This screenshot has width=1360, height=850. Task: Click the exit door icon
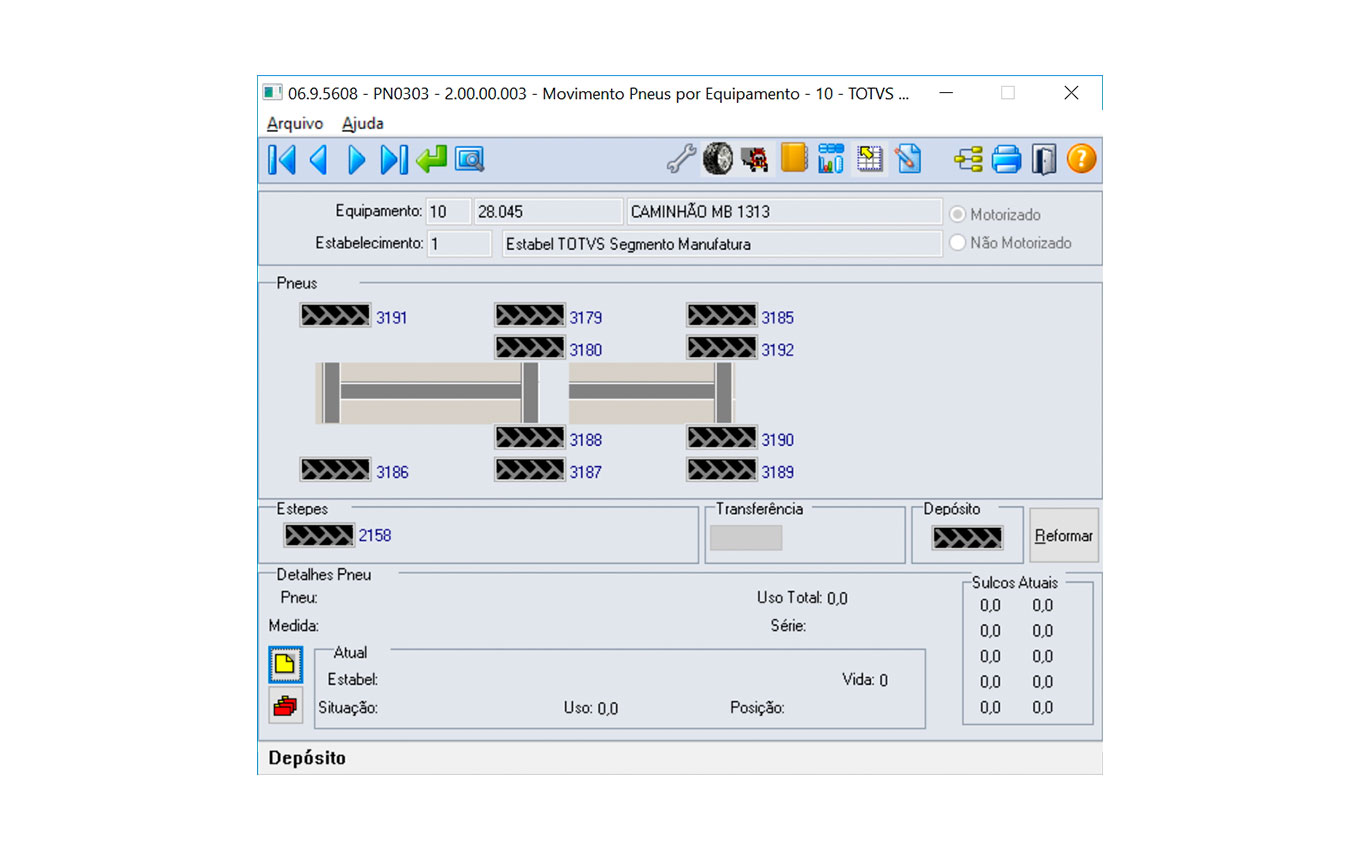point(1043,159)
